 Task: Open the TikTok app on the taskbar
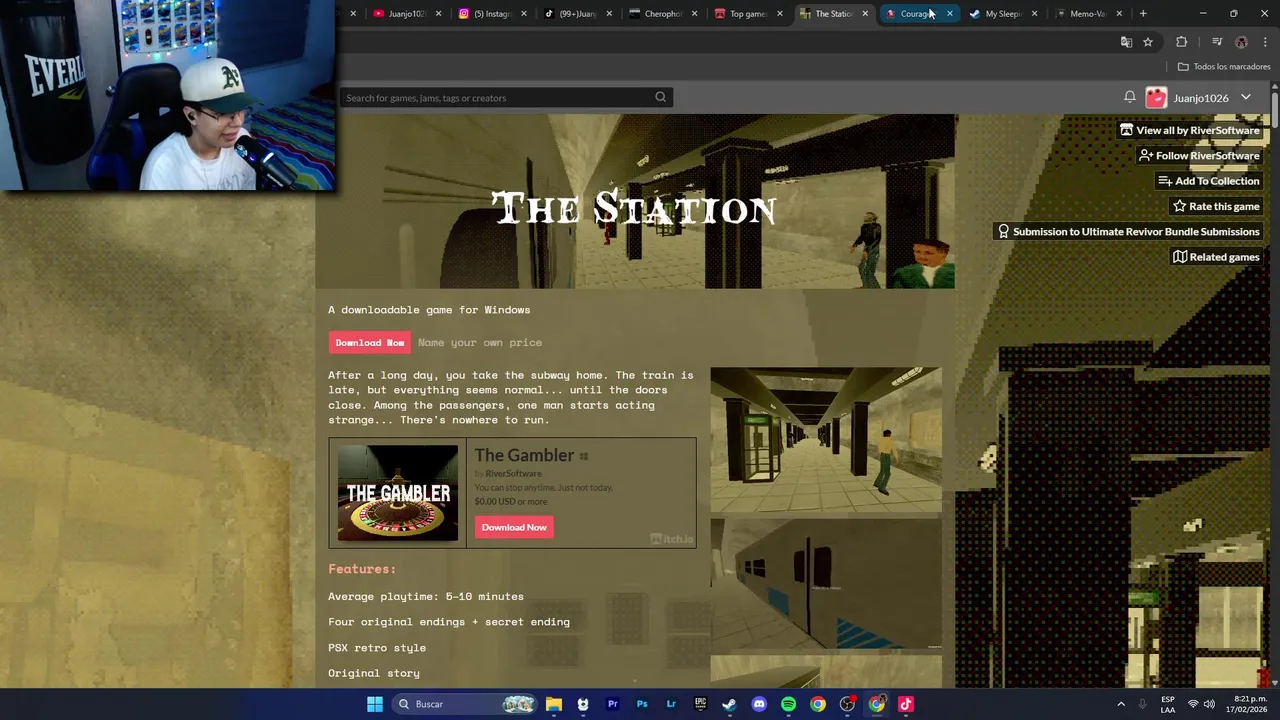(906, 704)
